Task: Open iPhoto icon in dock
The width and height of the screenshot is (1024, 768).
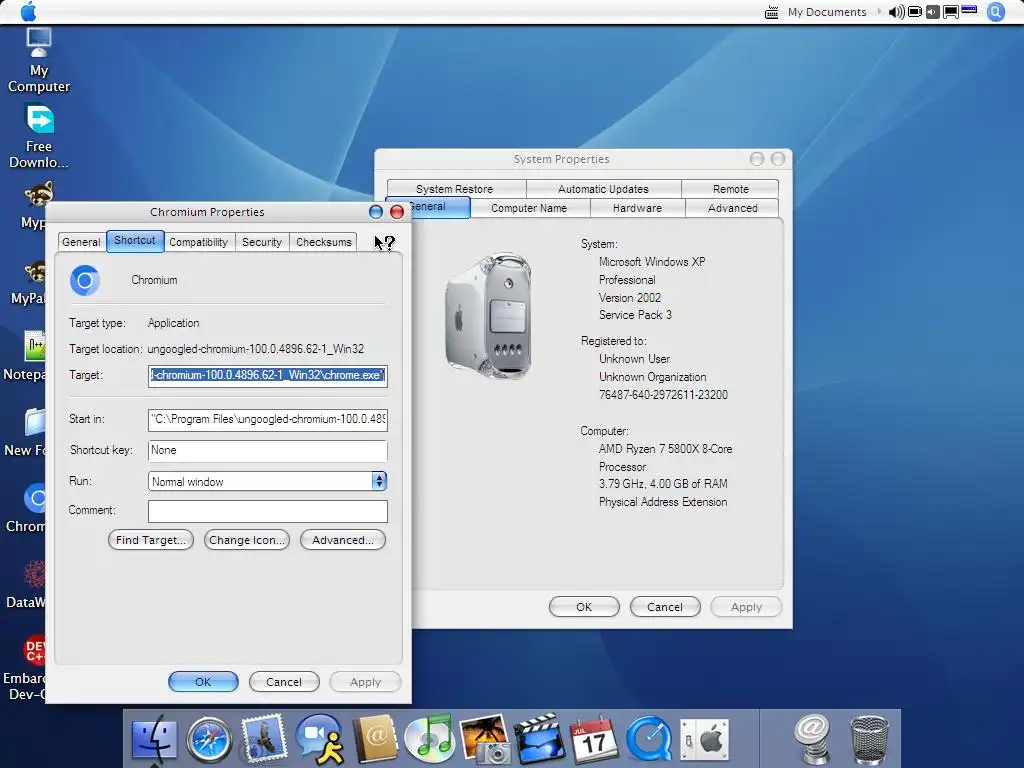Action: (485, 739)
